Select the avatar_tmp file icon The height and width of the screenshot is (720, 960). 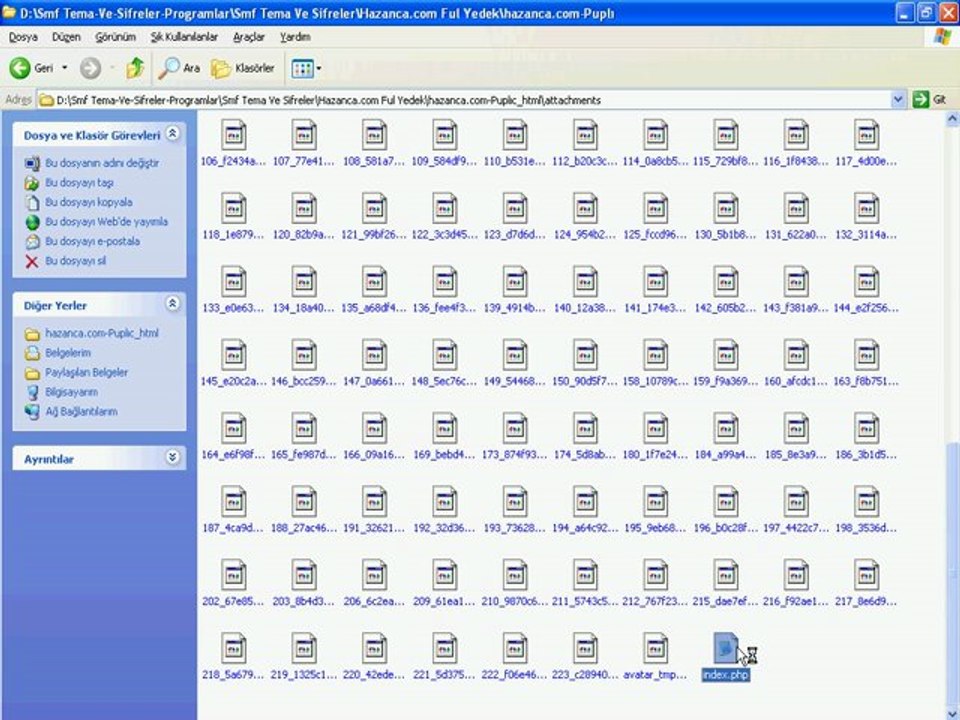(x=655, y=648)
